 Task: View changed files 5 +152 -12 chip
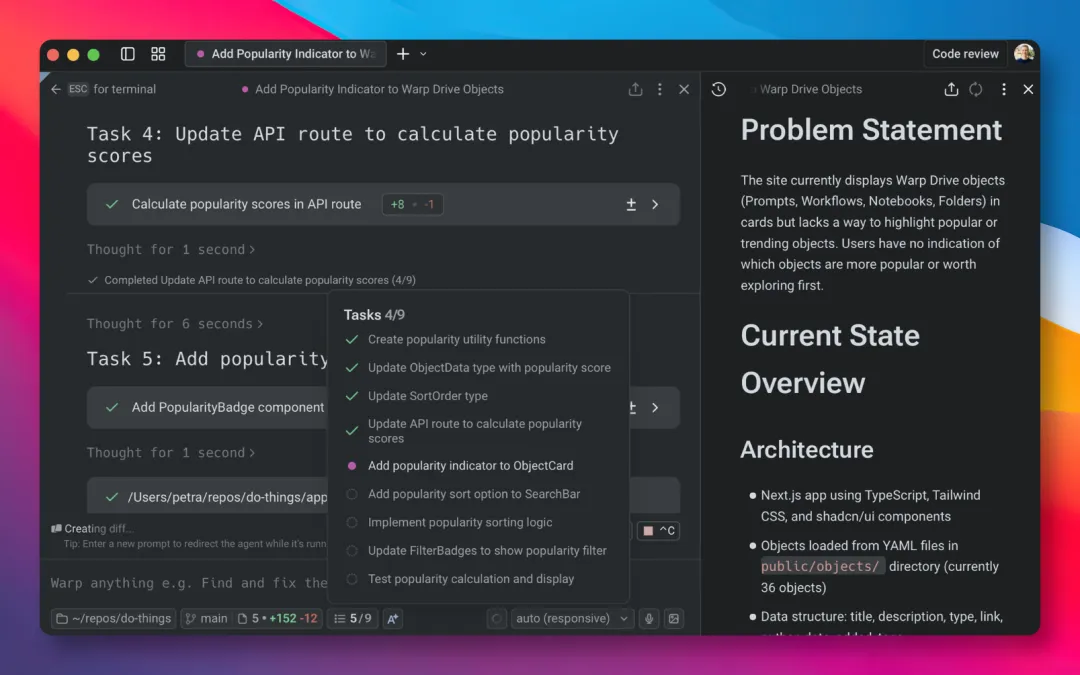(x=278, y=619)
